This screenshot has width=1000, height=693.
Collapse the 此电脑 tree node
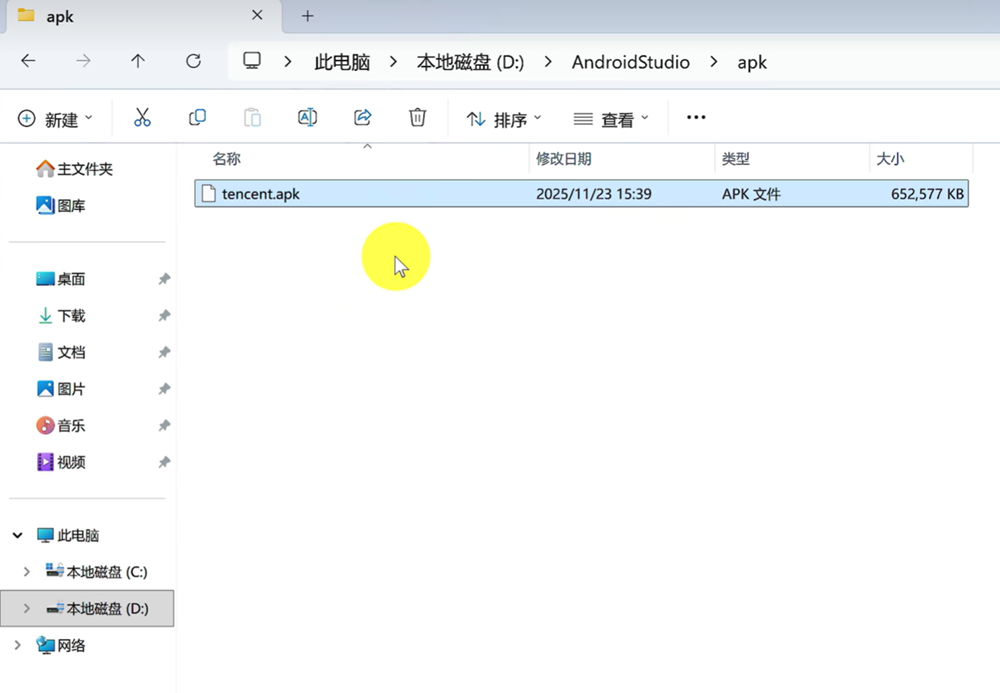tap(18, 536)
